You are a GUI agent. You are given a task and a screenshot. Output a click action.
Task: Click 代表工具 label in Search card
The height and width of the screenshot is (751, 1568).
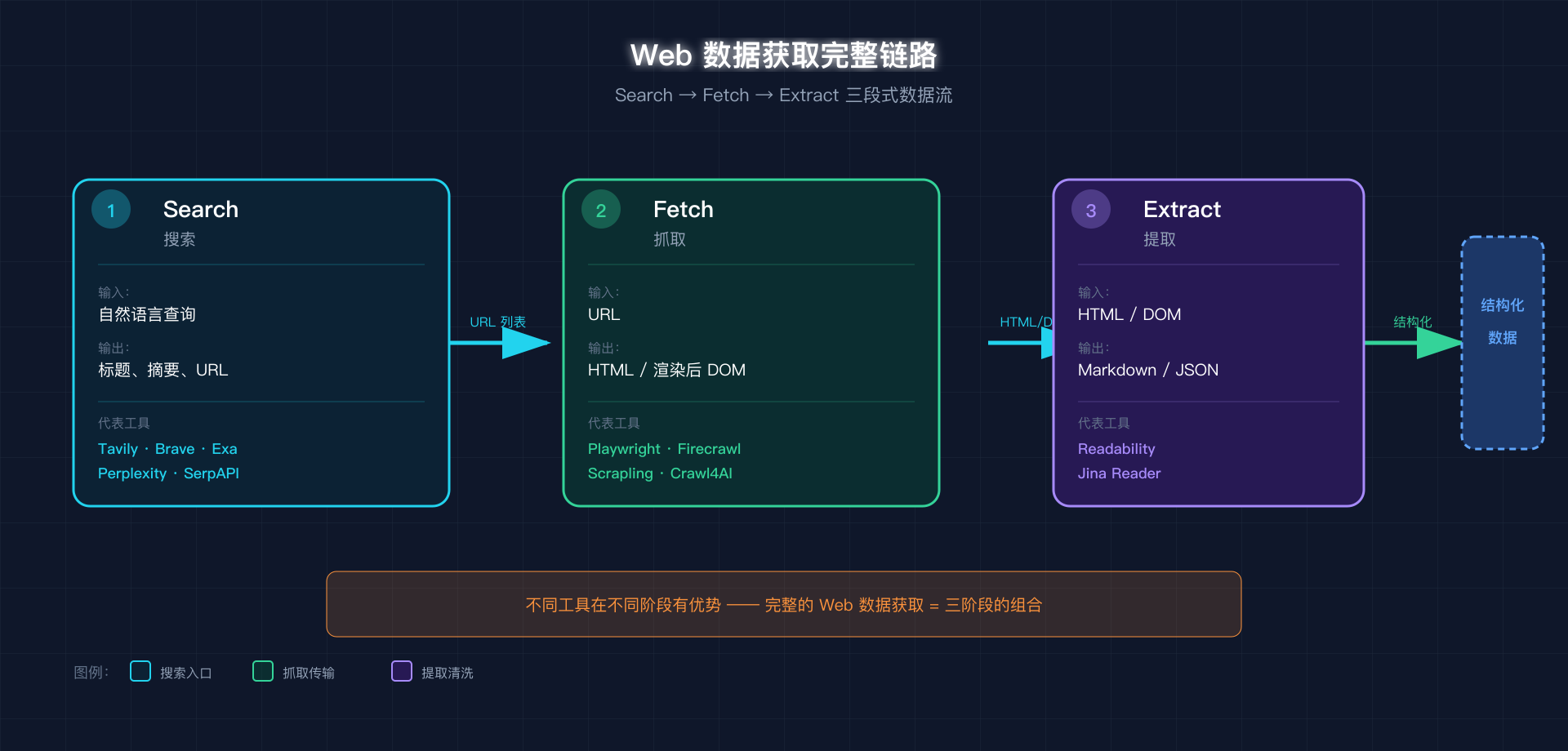tap(124, 423)
